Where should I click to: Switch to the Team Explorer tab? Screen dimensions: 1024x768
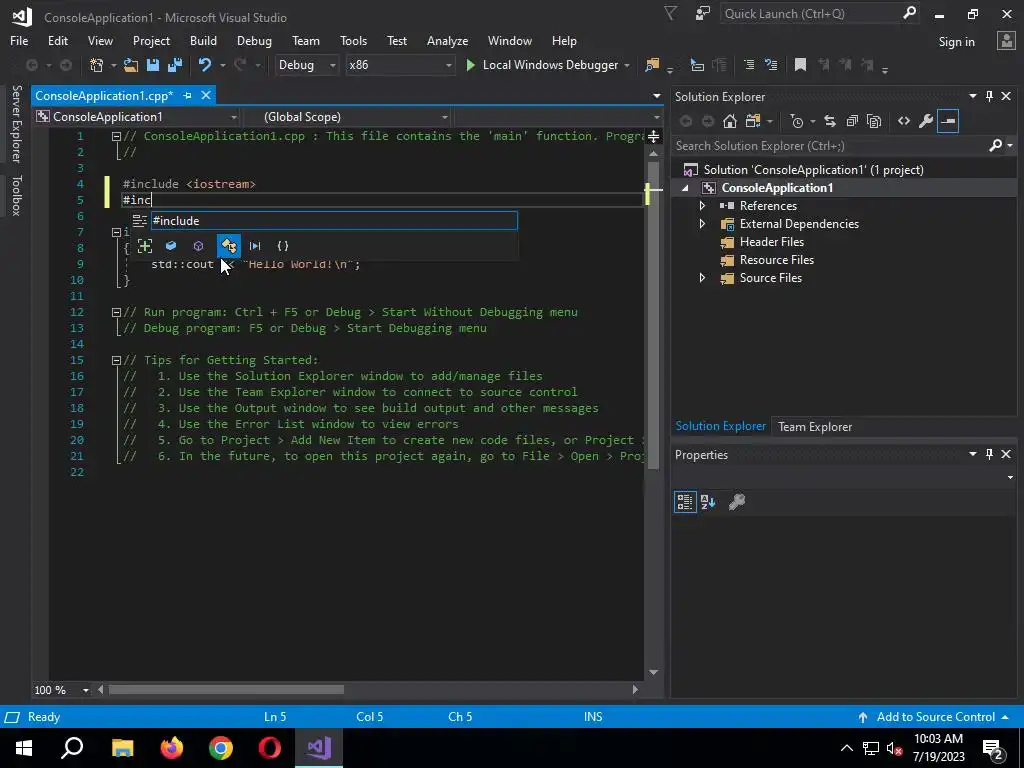[814, 426]
